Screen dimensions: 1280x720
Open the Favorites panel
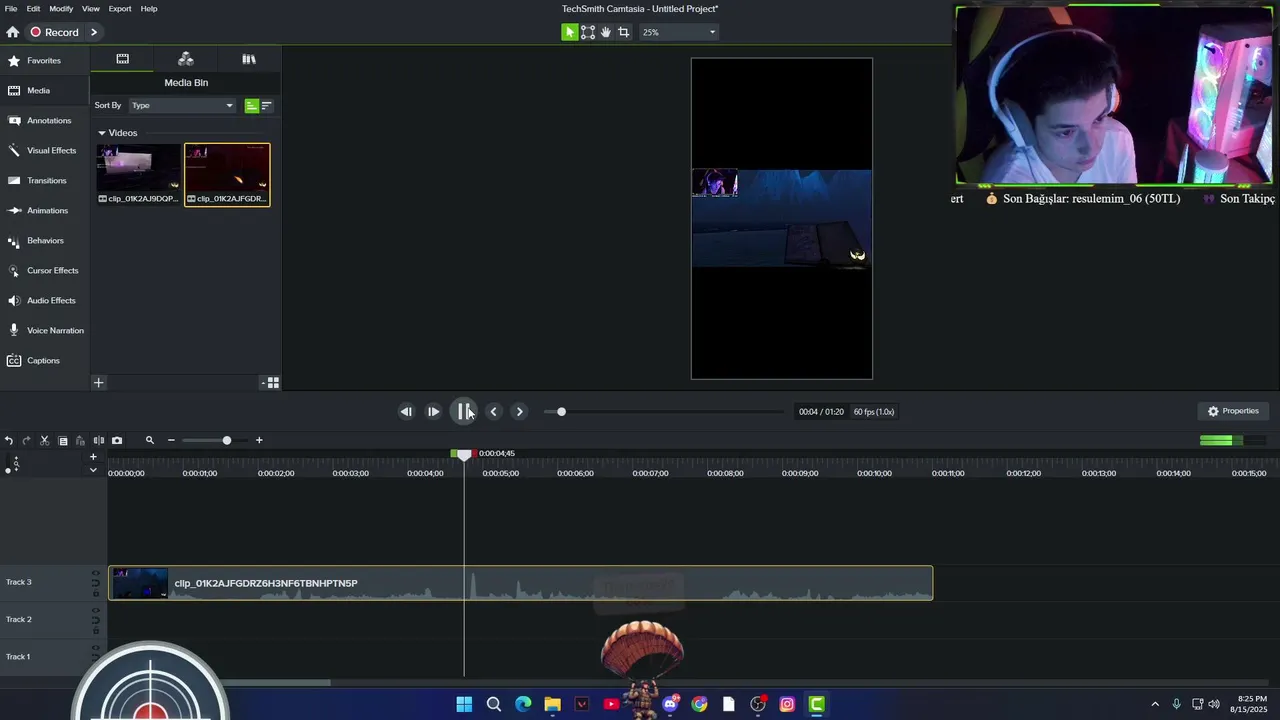click(45, 61)
